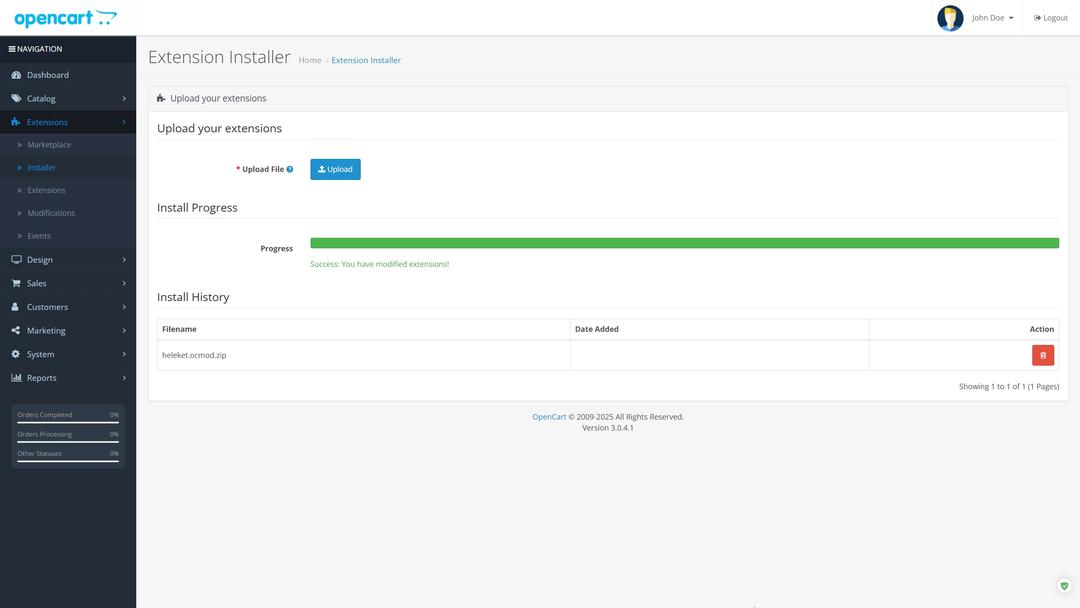Click the Home breadcrumb link
Screen dimensions: 1080x608
pos(310,60)
